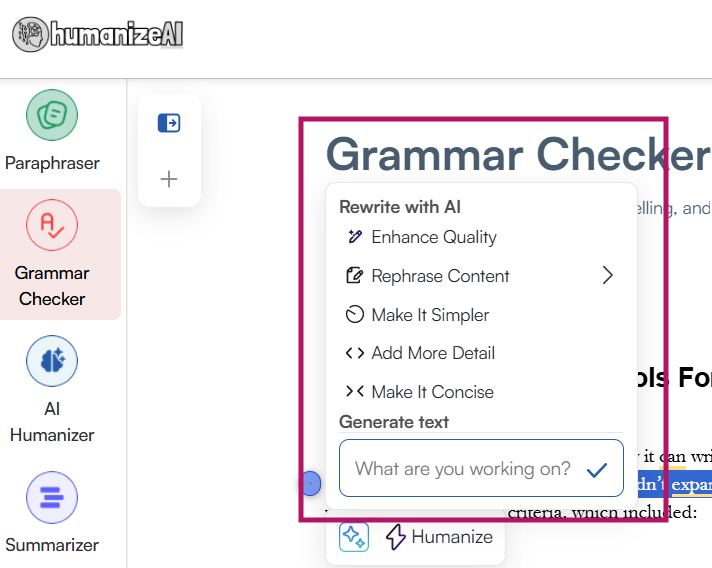Open the AI Humanizer brain icon
The width and height of the screenshot is (712, 568).
tap(52, 361)
